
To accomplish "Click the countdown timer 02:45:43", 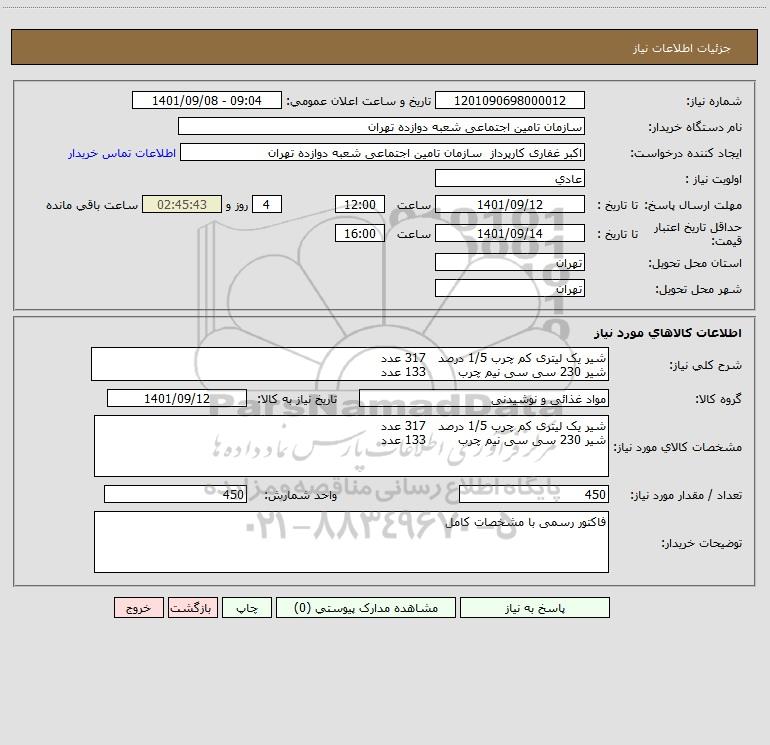I will [x=182, y=204].
